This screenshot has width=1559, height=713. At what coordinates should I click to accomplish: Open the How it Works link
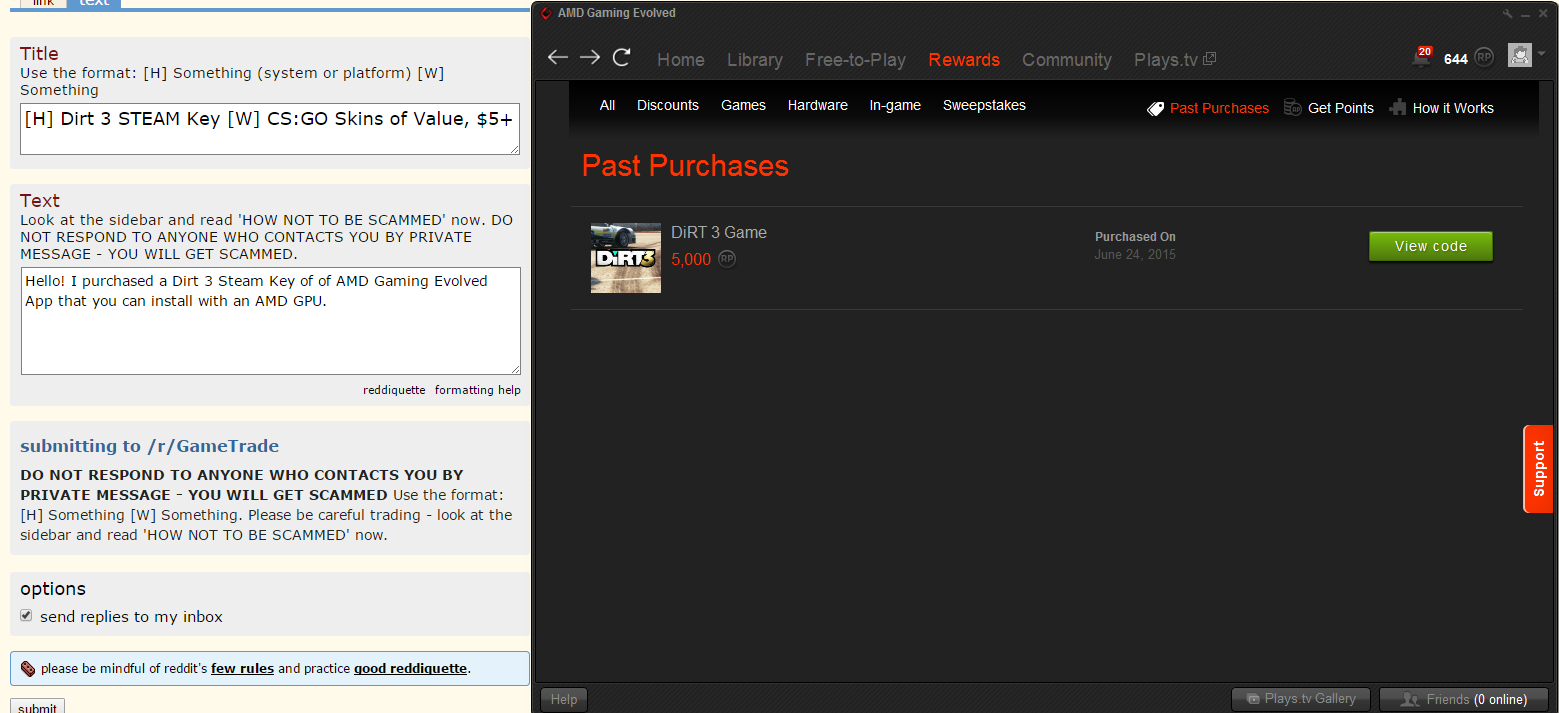click(x=1453, y=108)
